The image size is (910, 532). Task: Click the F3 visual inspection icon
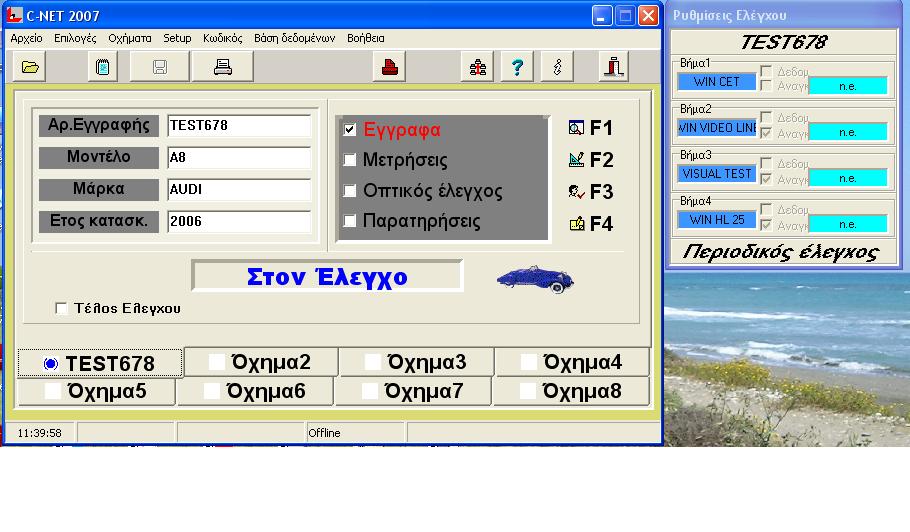(x=576, y=191)
